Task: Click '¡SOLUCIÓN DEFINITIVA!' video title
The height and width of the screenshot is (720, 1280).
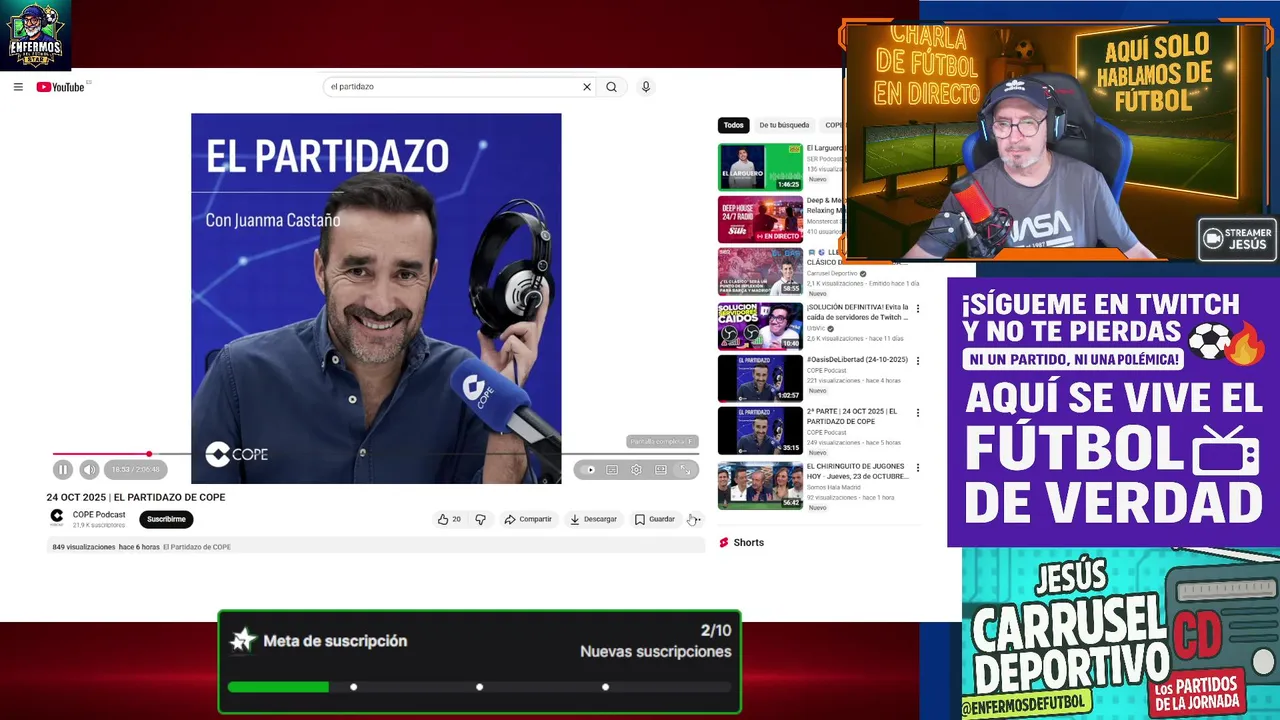Action: click(x=857, y=312)
